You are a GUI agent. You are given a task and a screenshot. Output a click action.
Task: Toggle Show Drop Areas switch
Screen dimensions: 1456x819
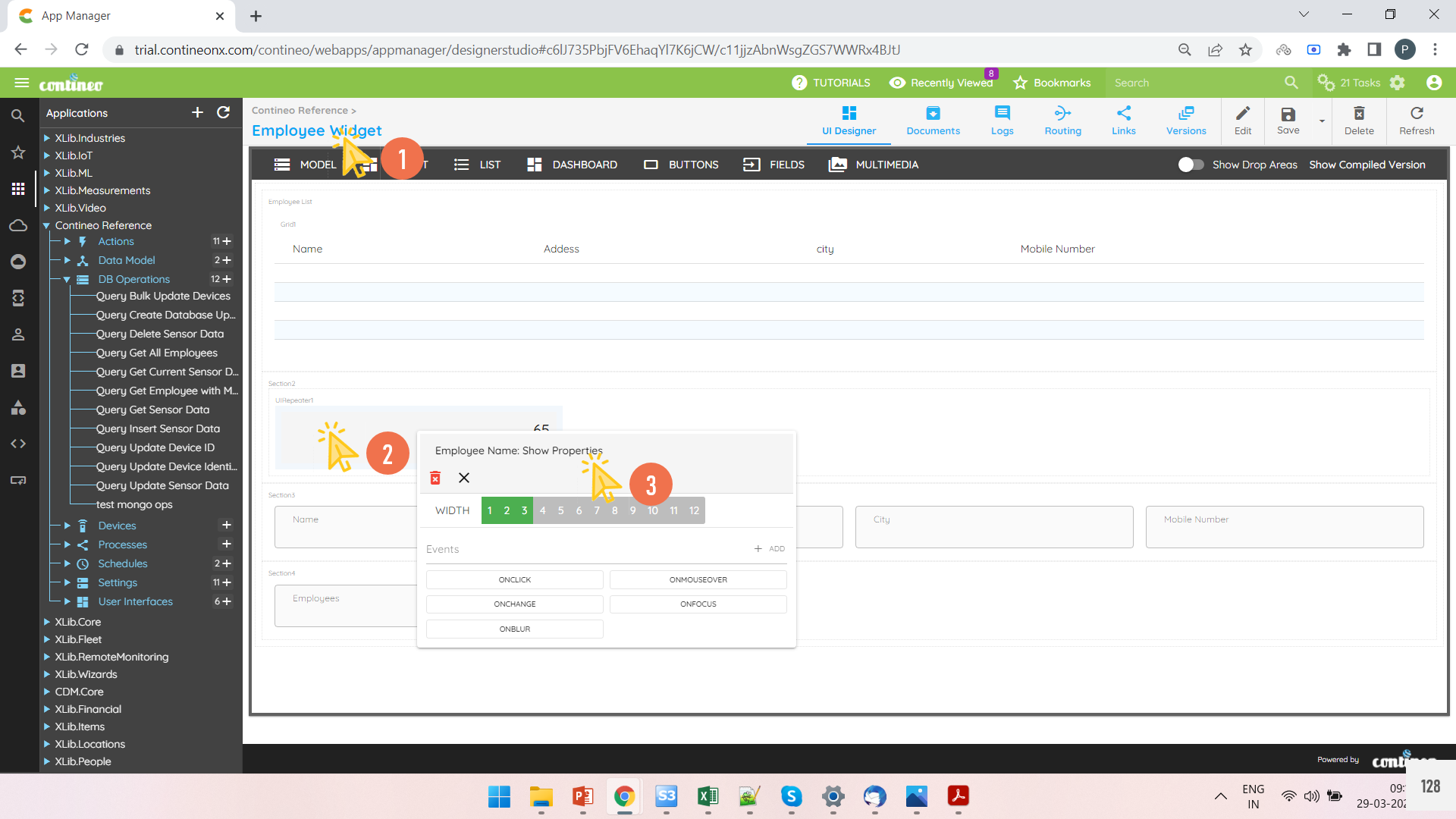coord(1191,165)
